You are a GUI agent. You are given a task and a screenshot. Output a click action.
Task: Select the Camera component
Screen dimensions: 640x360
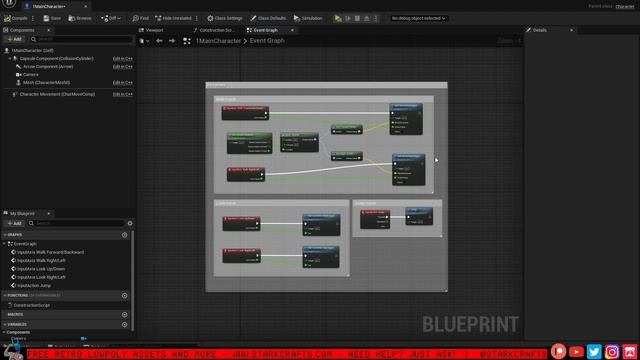point(31,75)
